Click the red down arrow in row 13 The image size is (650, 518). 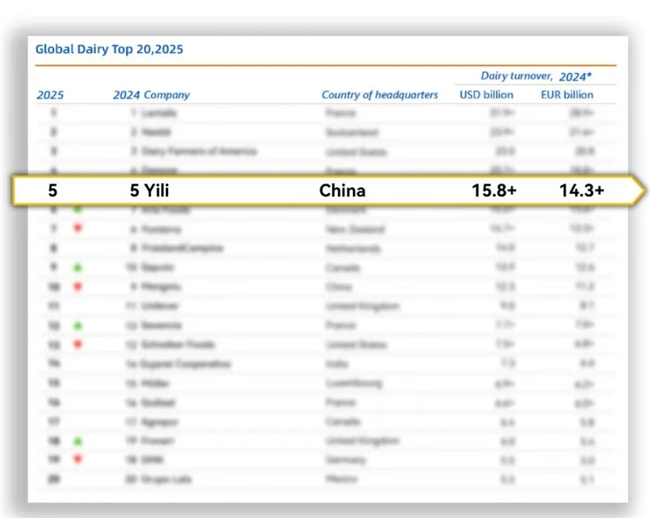[80, 345]
